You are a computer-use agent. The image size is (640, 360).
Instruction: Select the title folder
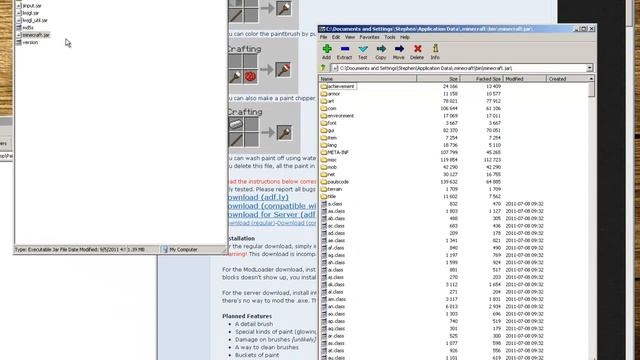(x=328, y=197)
